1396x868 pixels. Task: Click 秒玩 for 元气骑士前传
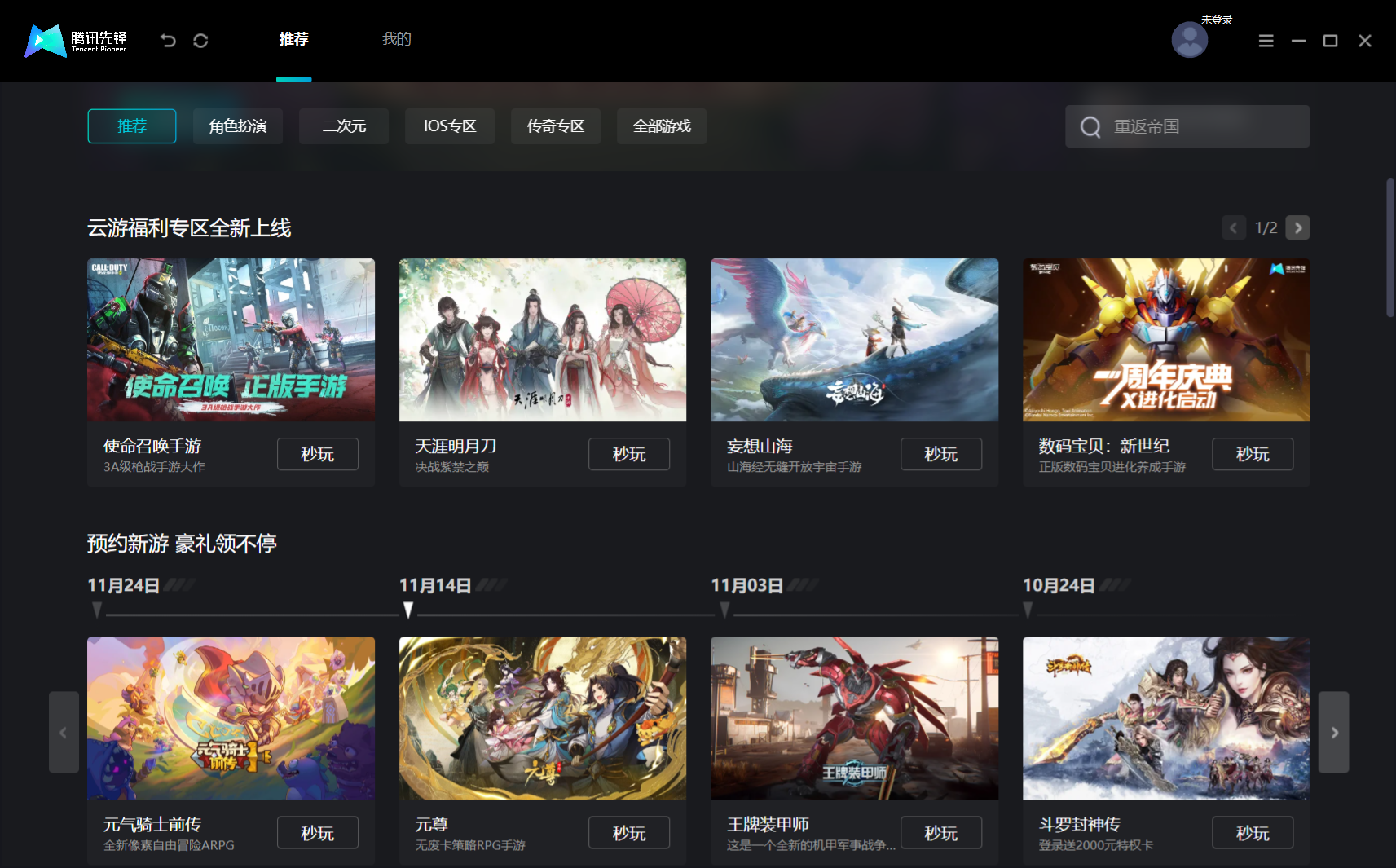click(x=318, y=833)
